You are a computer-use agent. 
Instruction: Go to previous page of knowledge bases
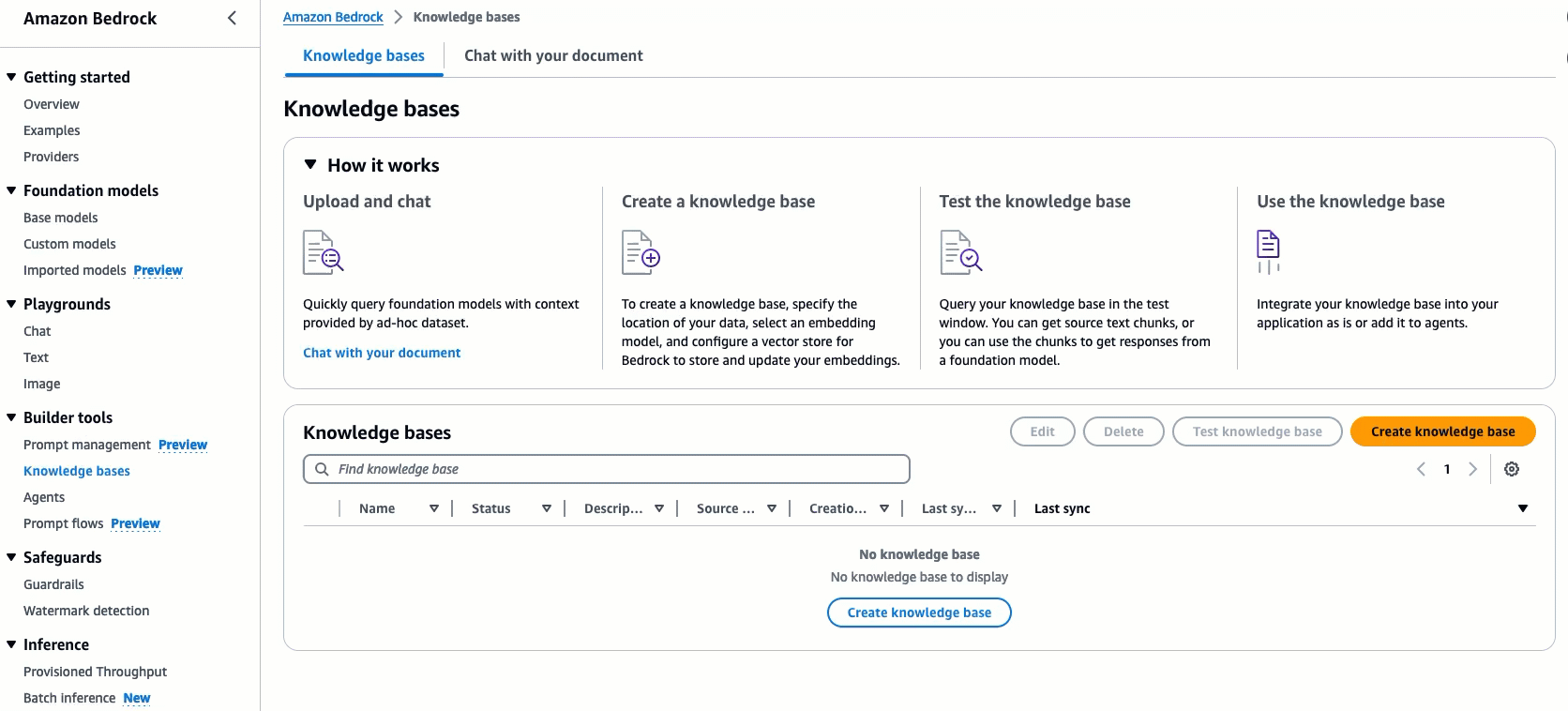coord(1421,469)
